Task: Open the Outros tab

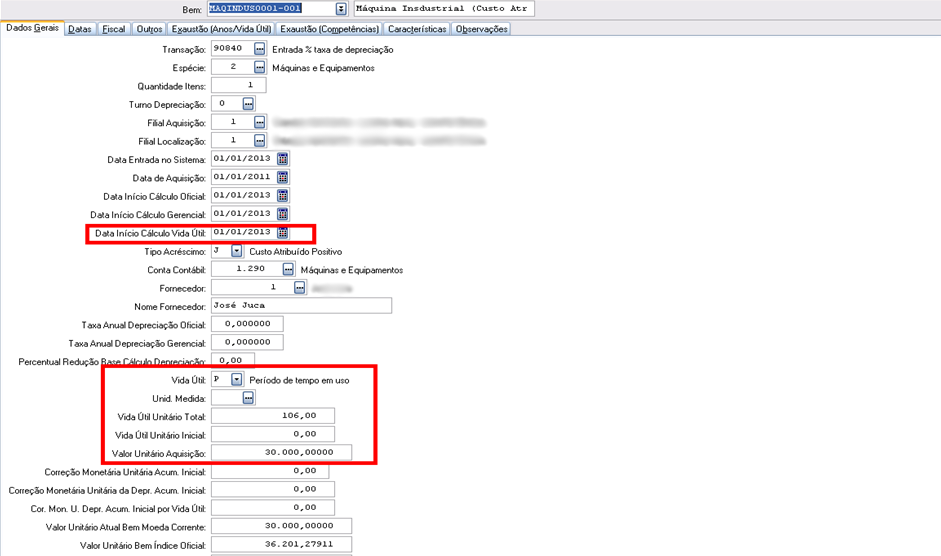Action: click(x=149, y=29)
